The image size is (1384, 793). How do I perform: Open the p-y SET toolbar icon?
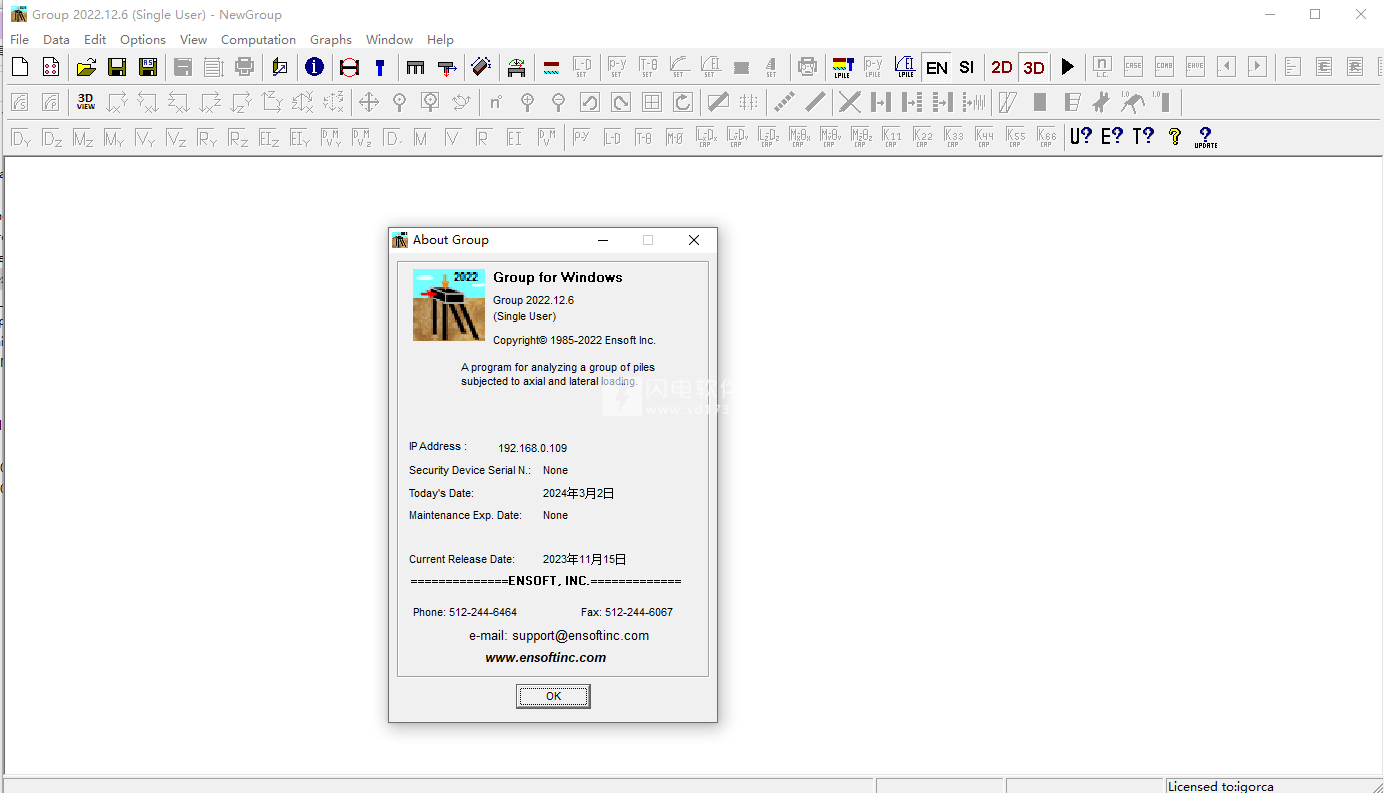pos(617,67)
